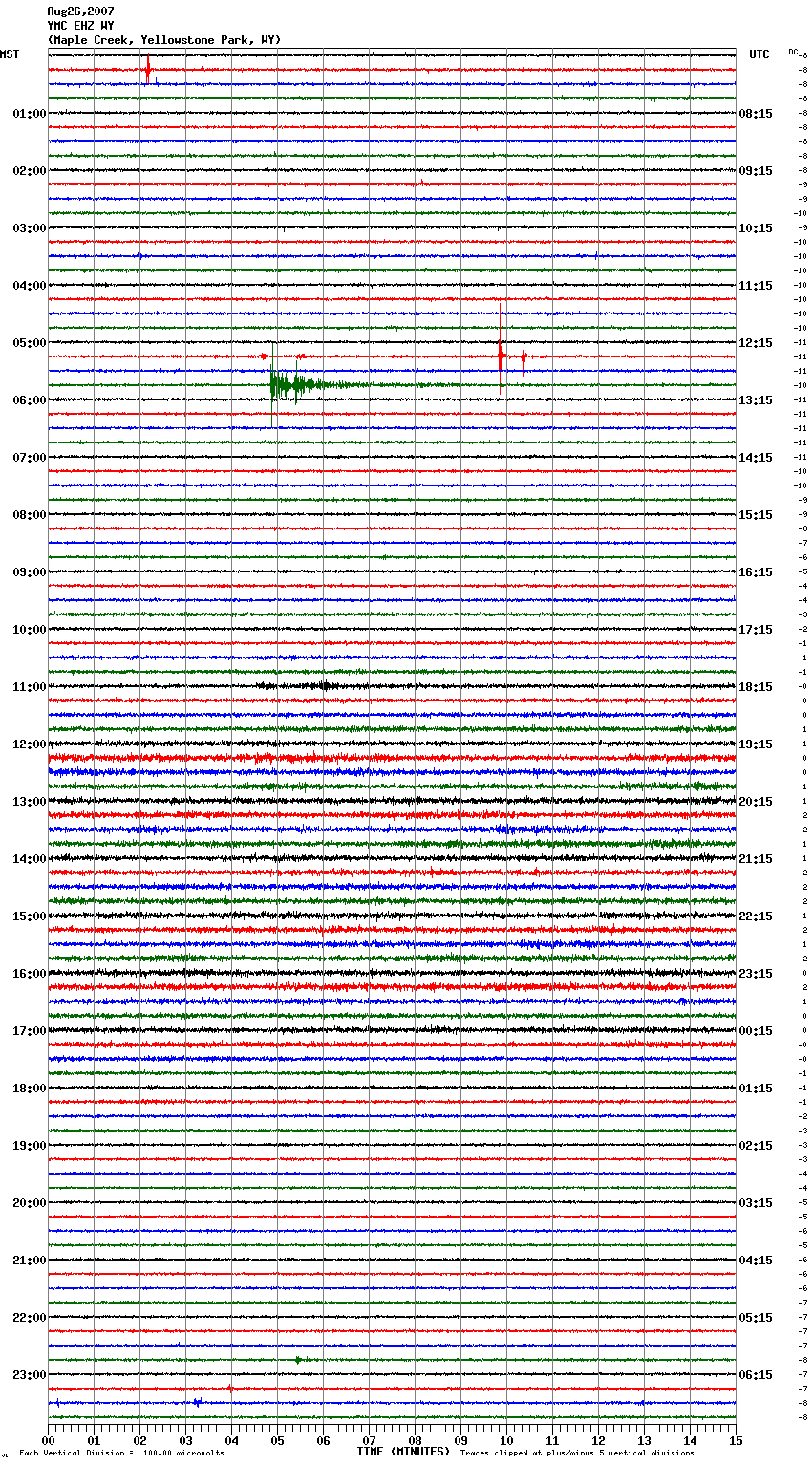Select the 20:00 MST time label
The width and height of the screenshot is (812, 1466).
(x=30, y=1203)
